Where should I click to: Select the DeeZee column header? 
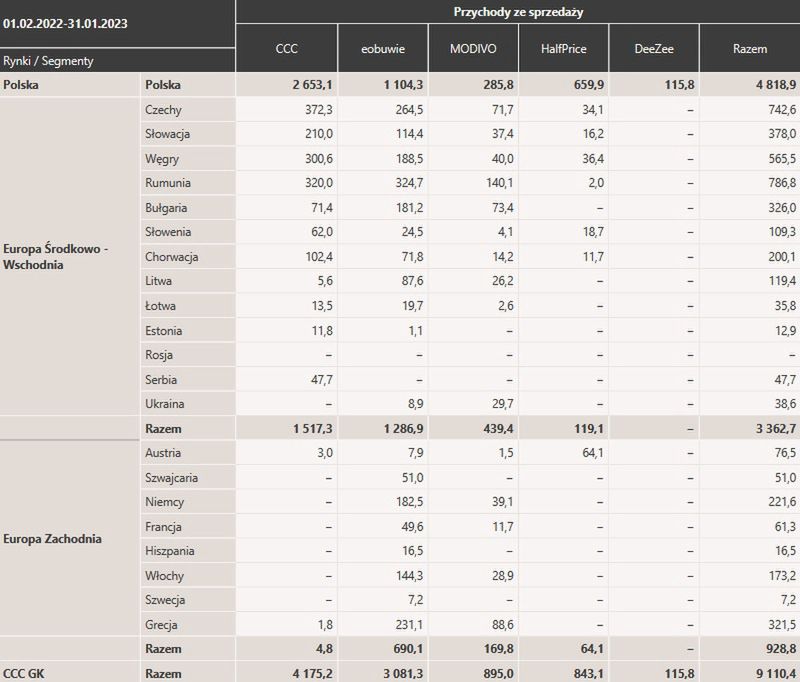click(654, 48)
